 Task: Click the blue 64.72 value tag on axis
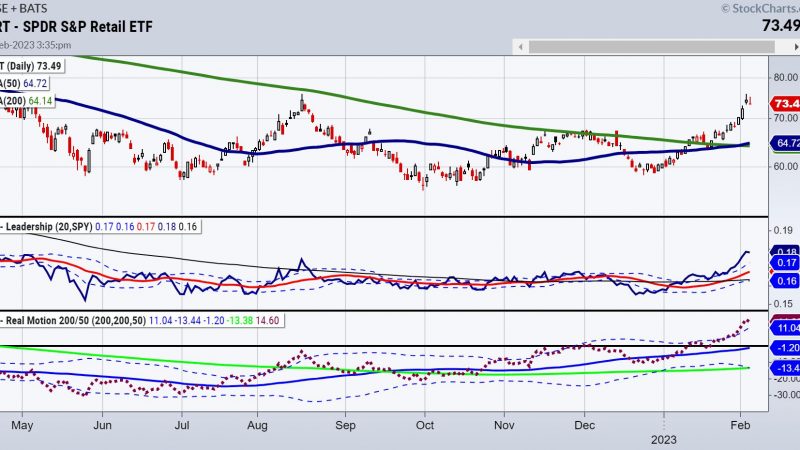click(785, 145)
